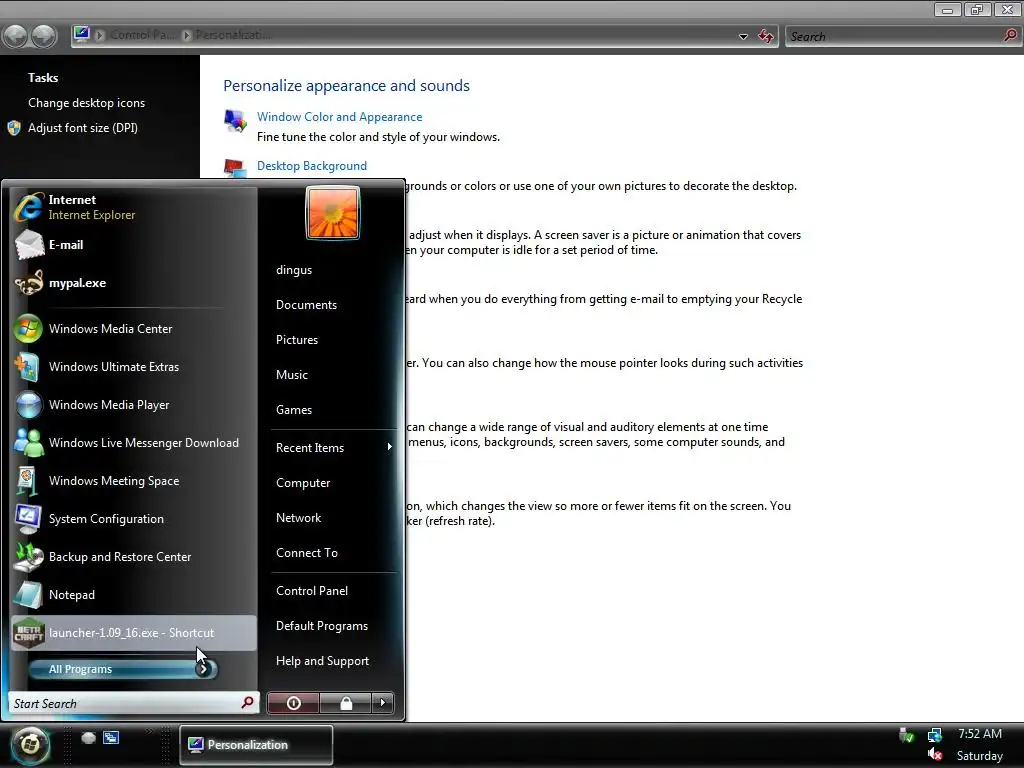Open Default Programs
Viewport: 1024px width, 768px height.
coord(322,626)
